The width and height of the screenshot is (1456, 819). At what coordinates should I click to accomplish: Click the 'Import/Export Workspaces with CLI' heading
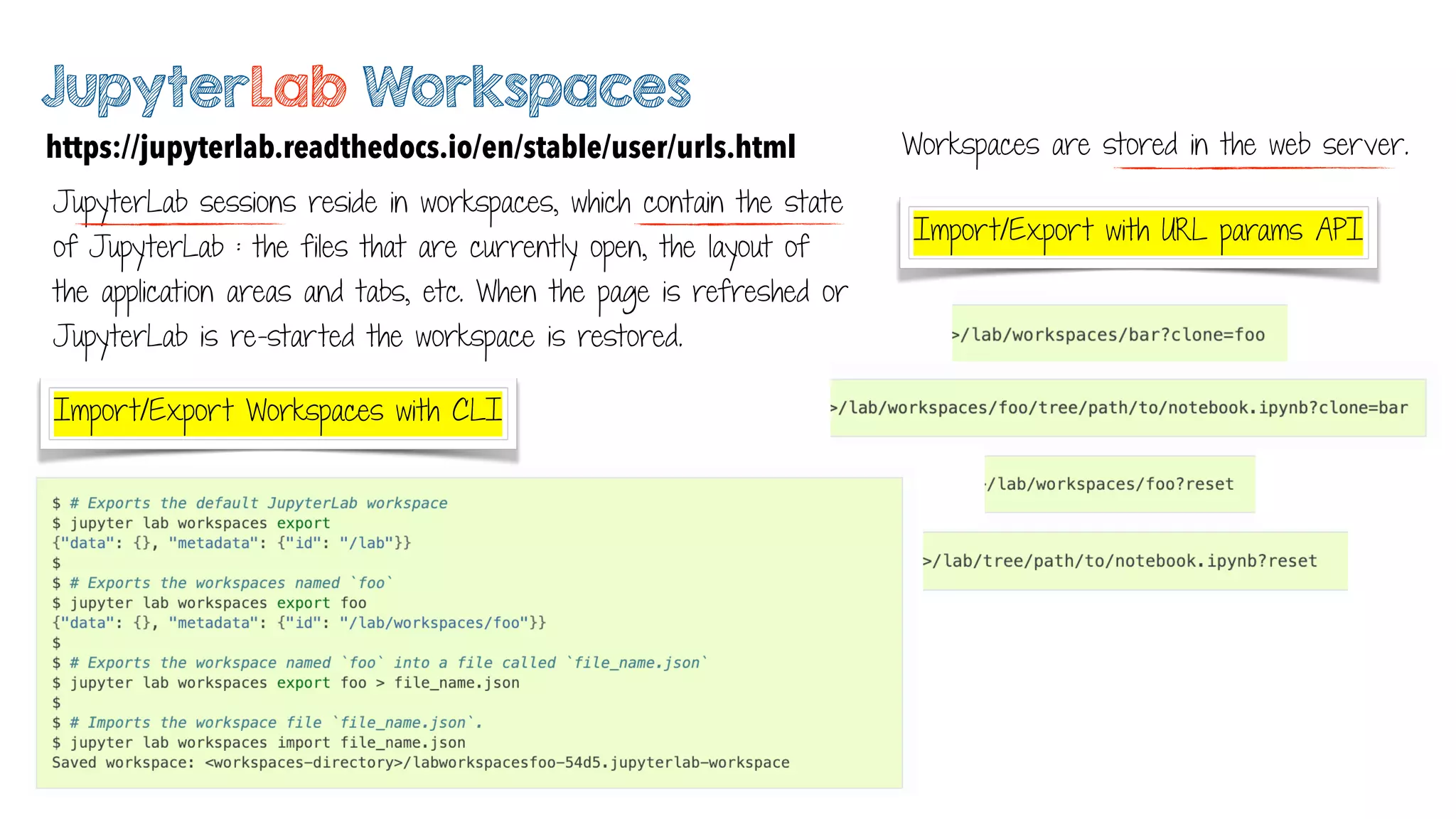(278, 412)
